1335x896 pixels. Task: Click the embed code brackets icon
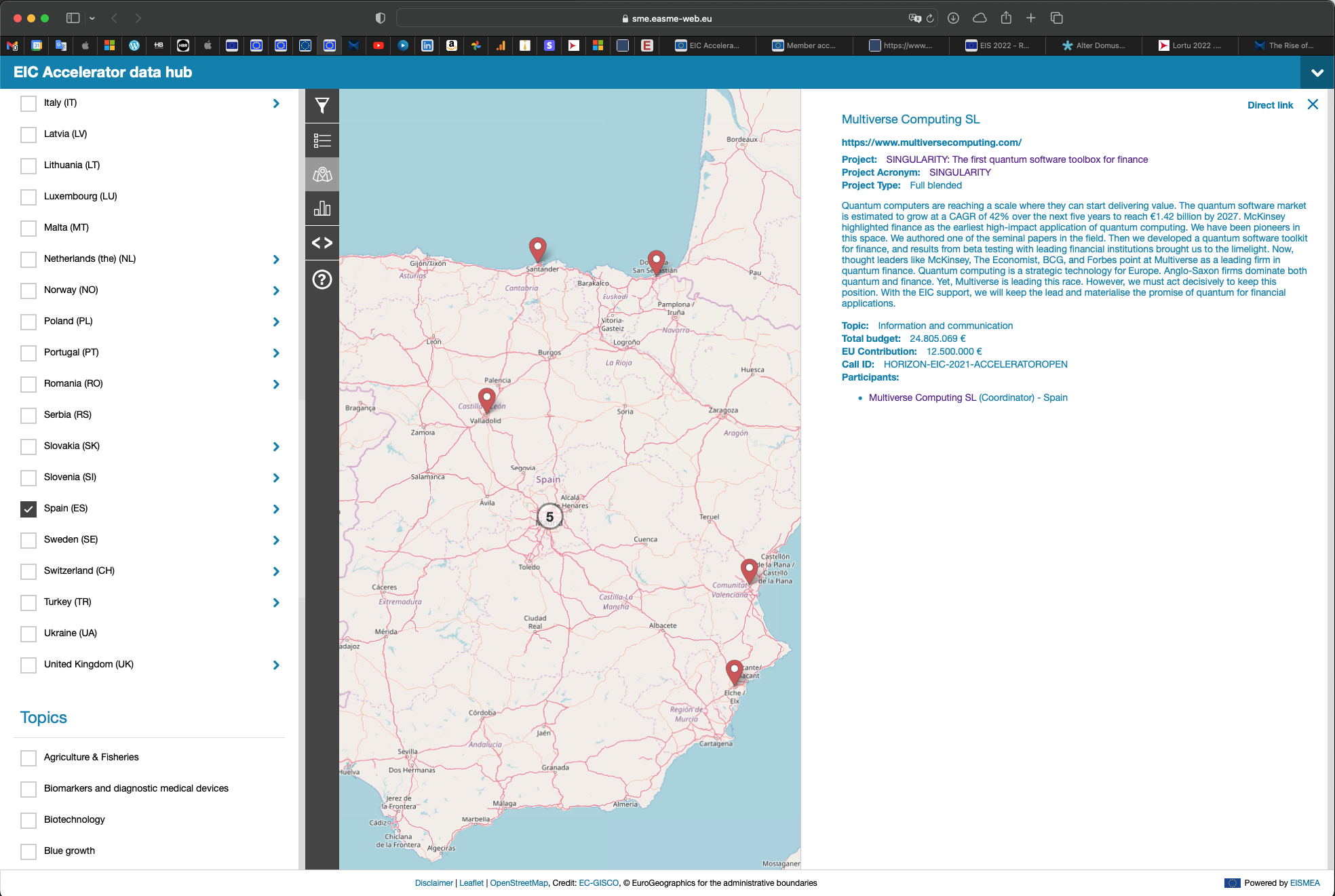coord(322,243)
